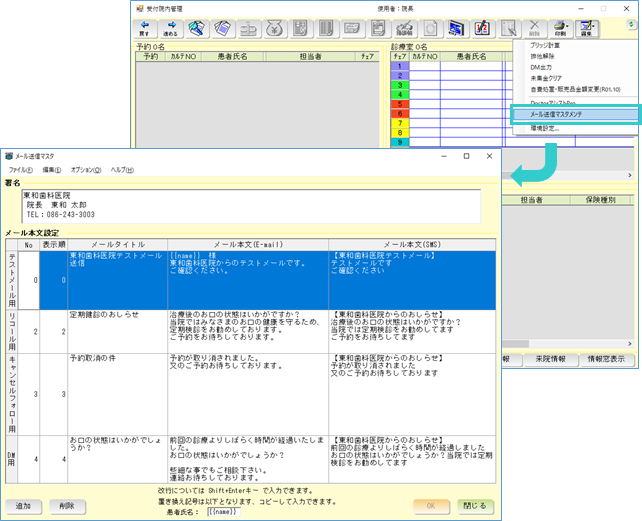Open the ファイル menu in mail master

click(x=21, y=170)
